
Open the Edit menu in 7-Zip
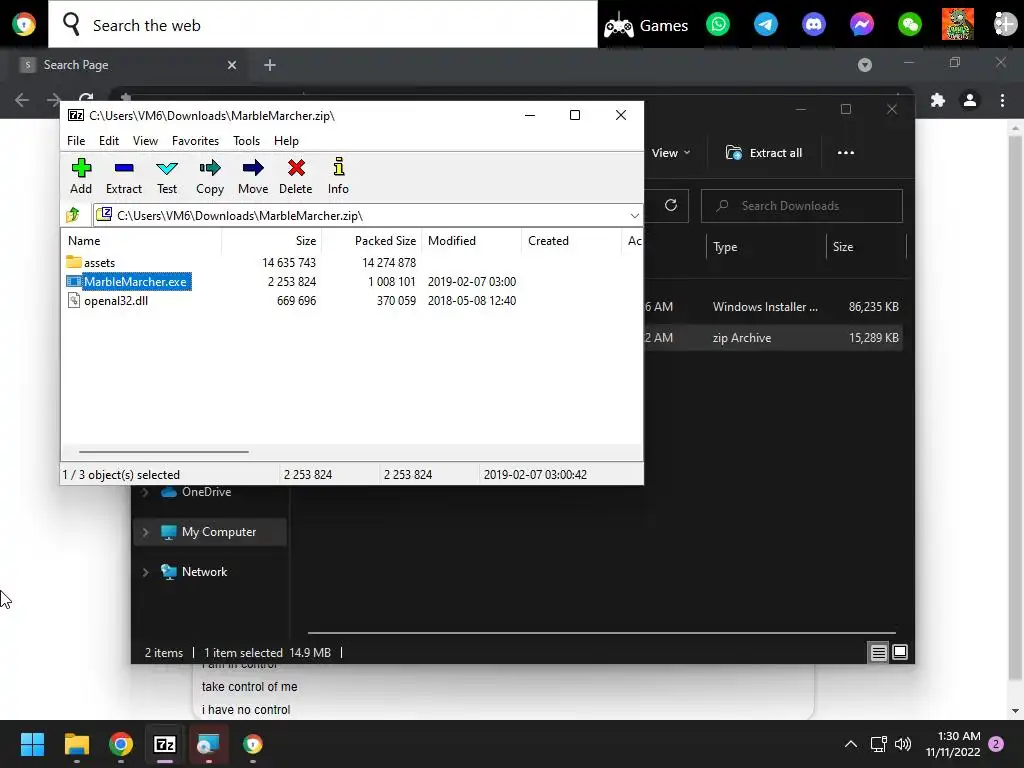(x=108, y=140)
